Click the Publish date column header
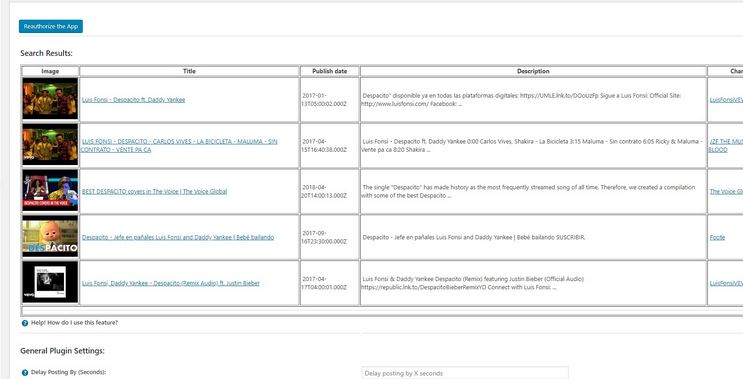The height and width of the screenshot is (379, 743). pos(329,71)
